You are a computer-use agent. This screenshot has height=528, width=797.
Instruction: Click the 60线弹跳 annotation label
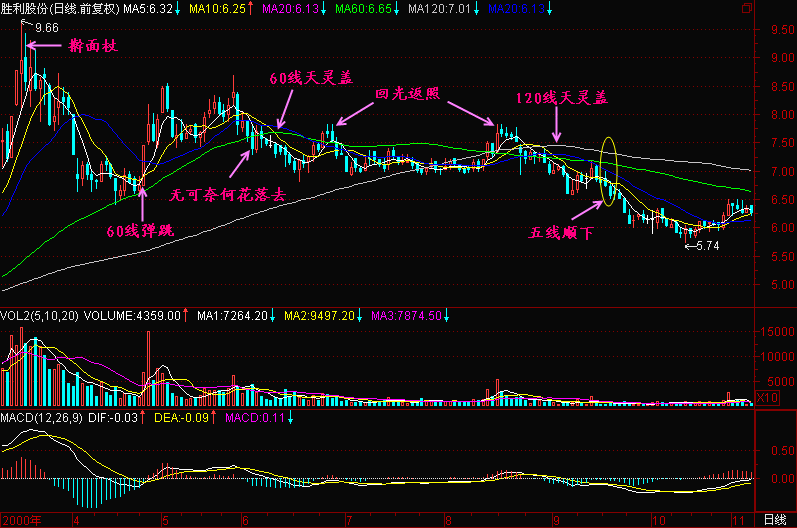(x=140, y=231)
